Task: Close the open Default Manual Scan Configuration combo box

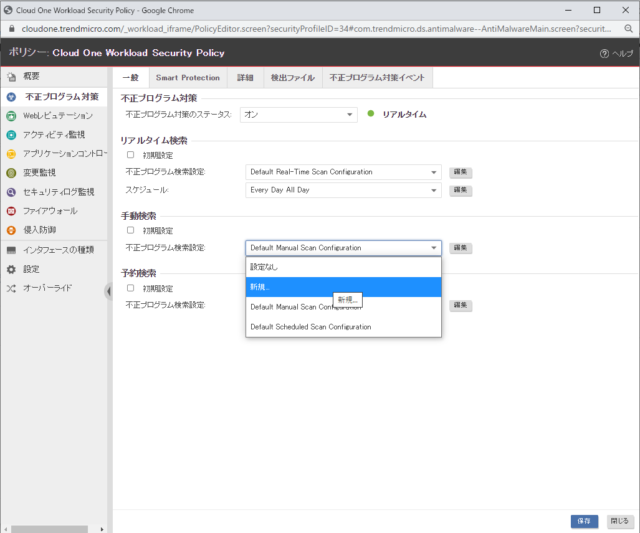Action: click(343, 248)
